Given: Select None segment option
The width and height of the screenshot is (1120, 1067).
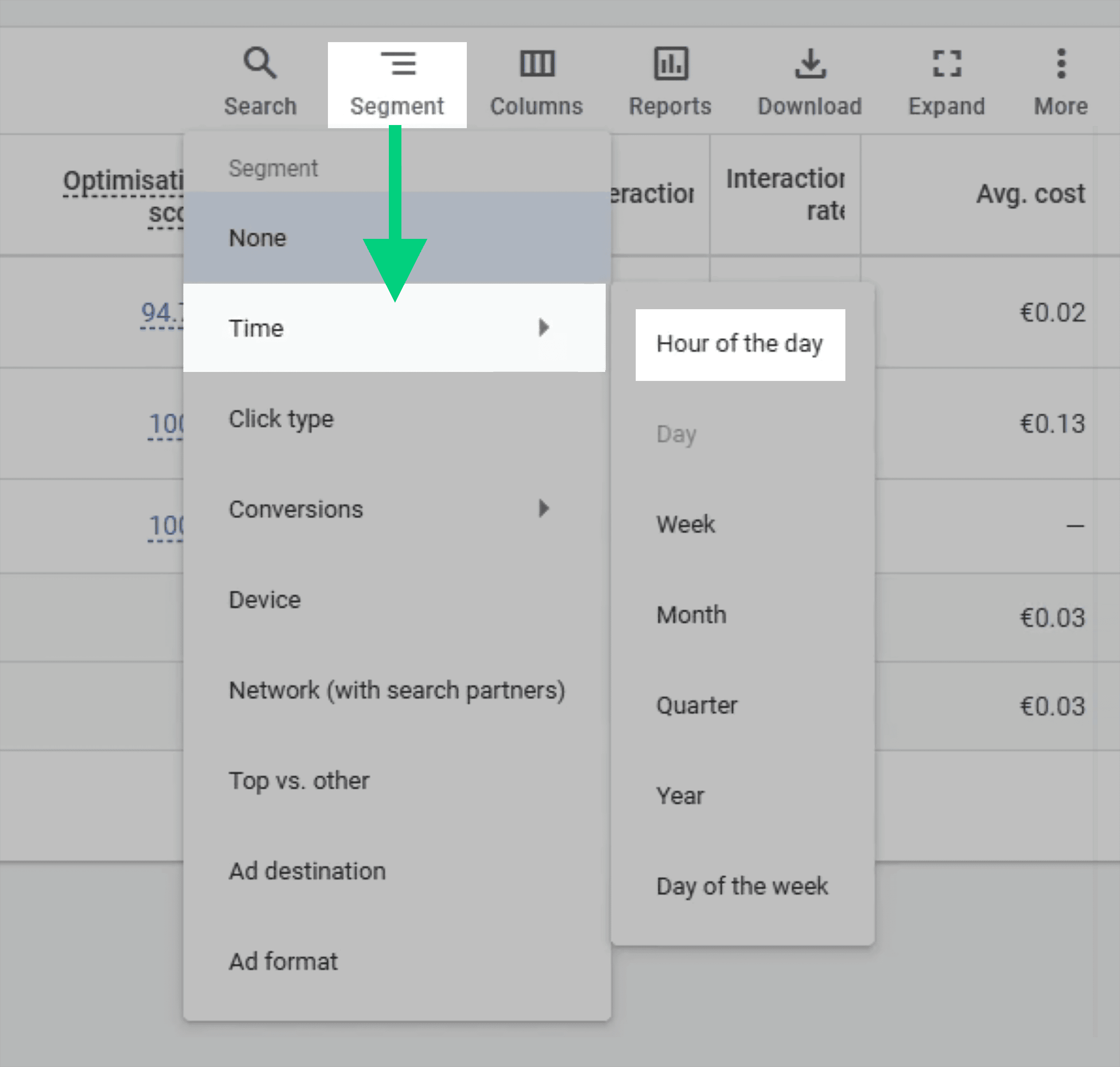Looking at the screenshot, I should (258, 238).
